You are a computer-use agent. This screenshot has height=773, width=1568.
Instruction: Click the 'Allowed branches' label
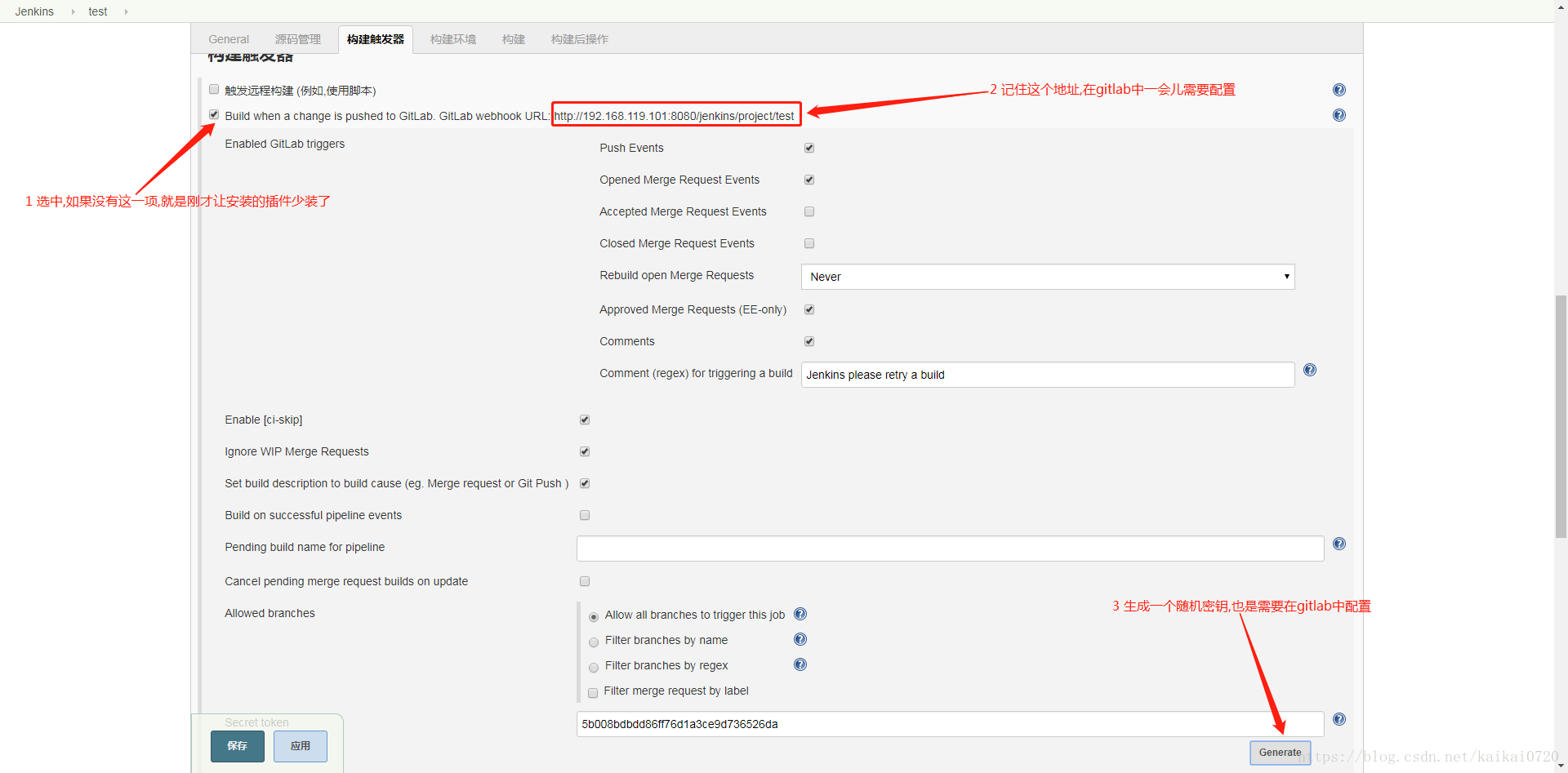(269, 613)
